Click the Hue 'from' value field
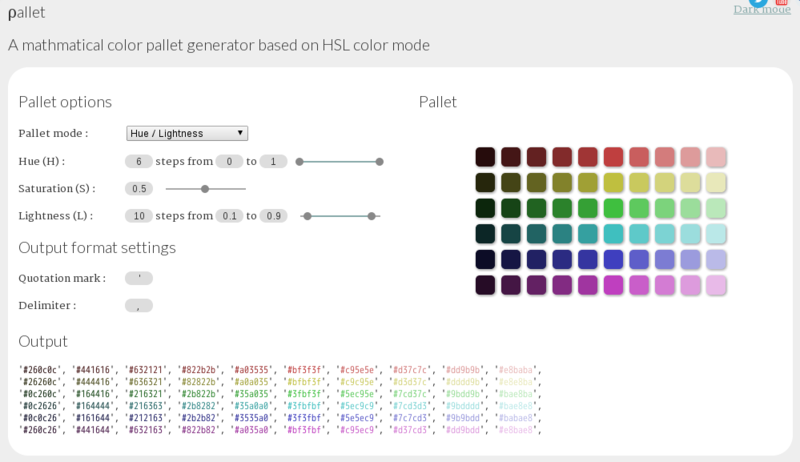Screen dimensions: 800x462 coord(229,161)
